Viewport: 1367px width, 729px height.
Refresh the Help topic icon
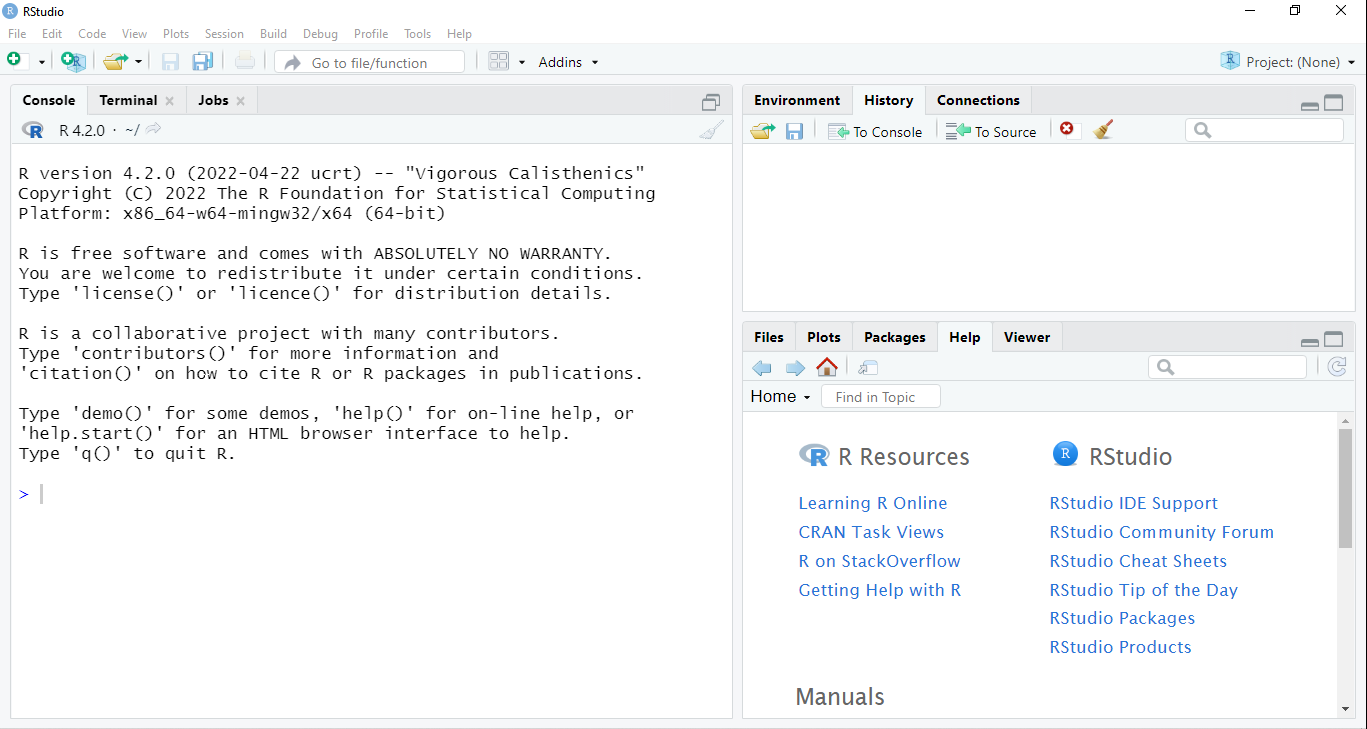(1337, 367)
